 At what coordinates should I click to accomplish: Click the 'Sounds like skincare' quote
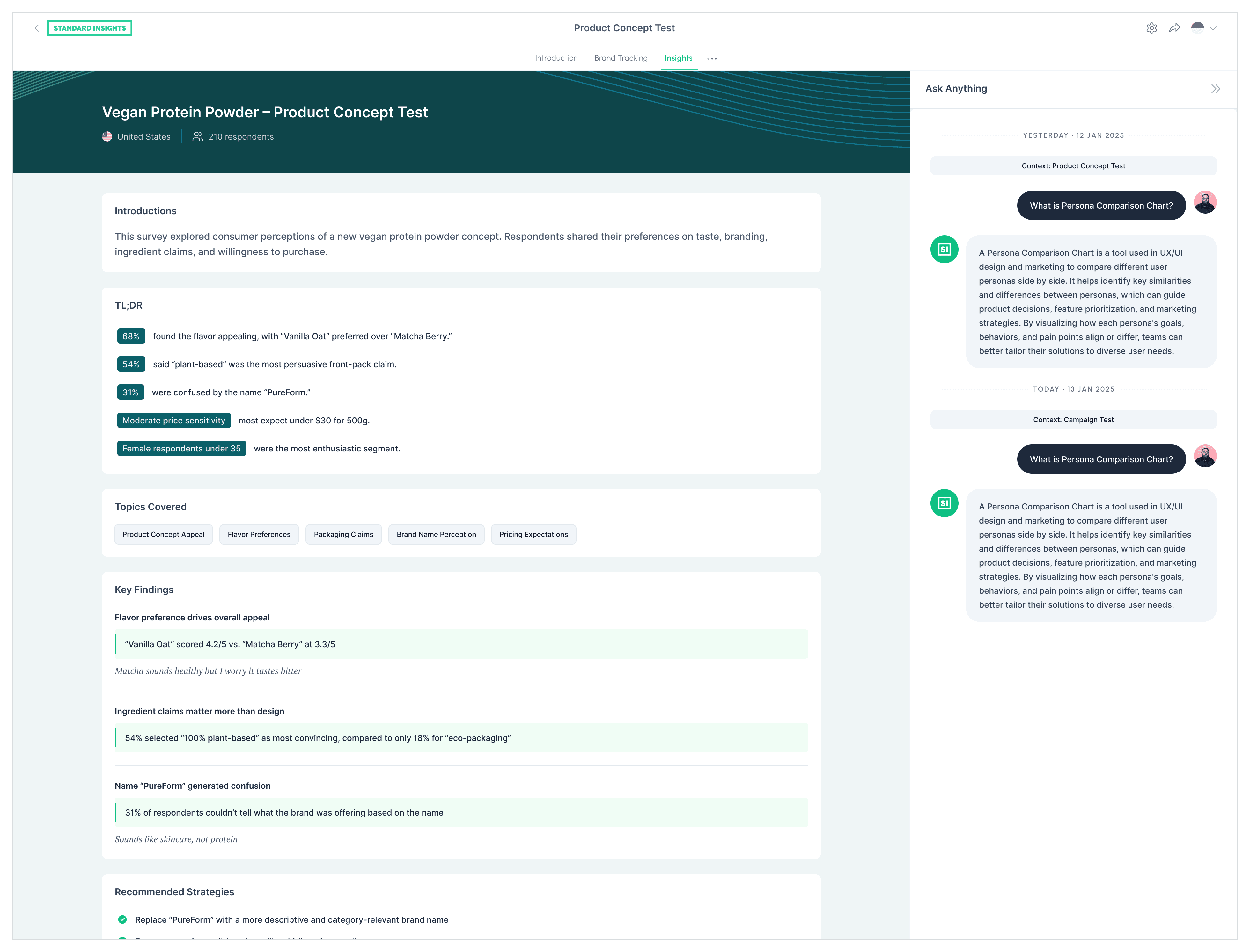pyautogui.click(x=176, y=839)
